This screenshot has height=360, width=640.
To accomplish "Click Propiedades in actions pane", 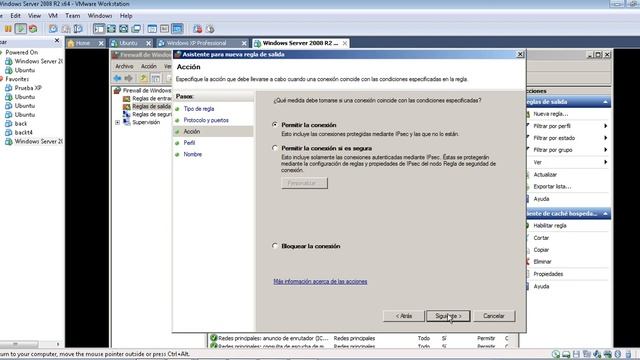I will [548, 274].
